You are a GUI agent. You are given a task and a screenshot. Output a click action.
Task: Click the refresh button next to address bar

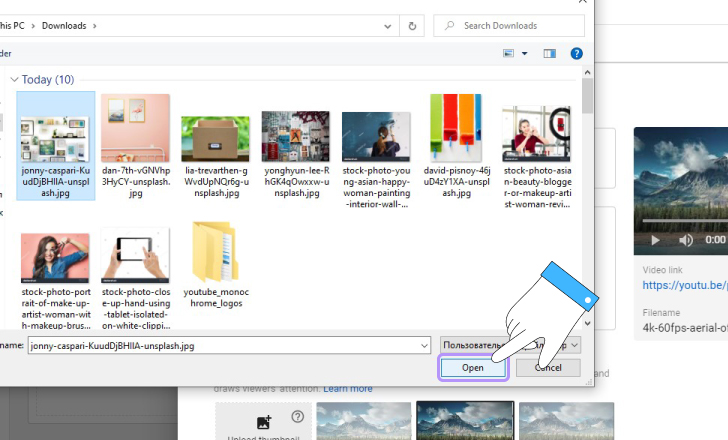pos(412,26)
